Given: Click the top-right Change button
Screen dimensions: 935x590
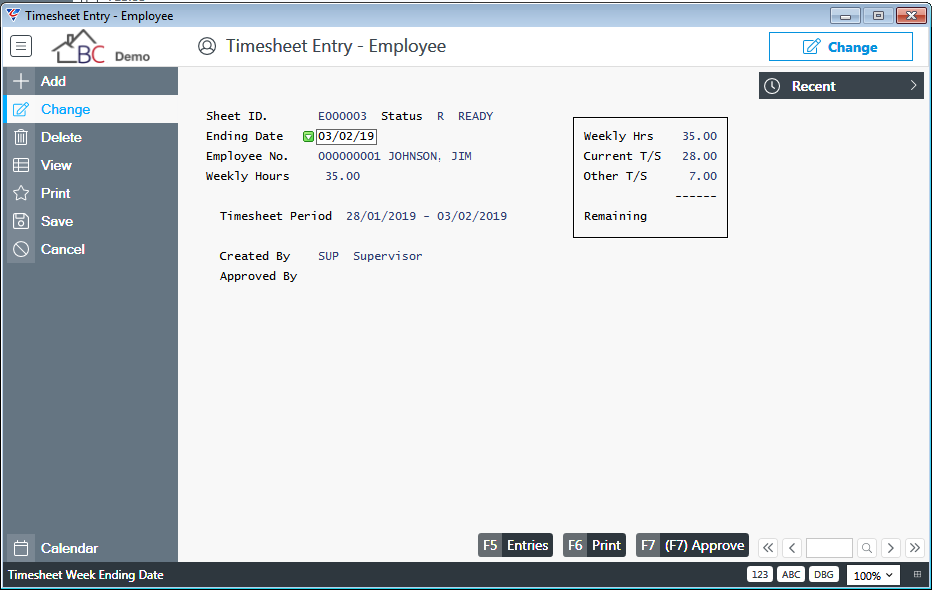Looking at the screenshot, I should [x=840, y=47].
